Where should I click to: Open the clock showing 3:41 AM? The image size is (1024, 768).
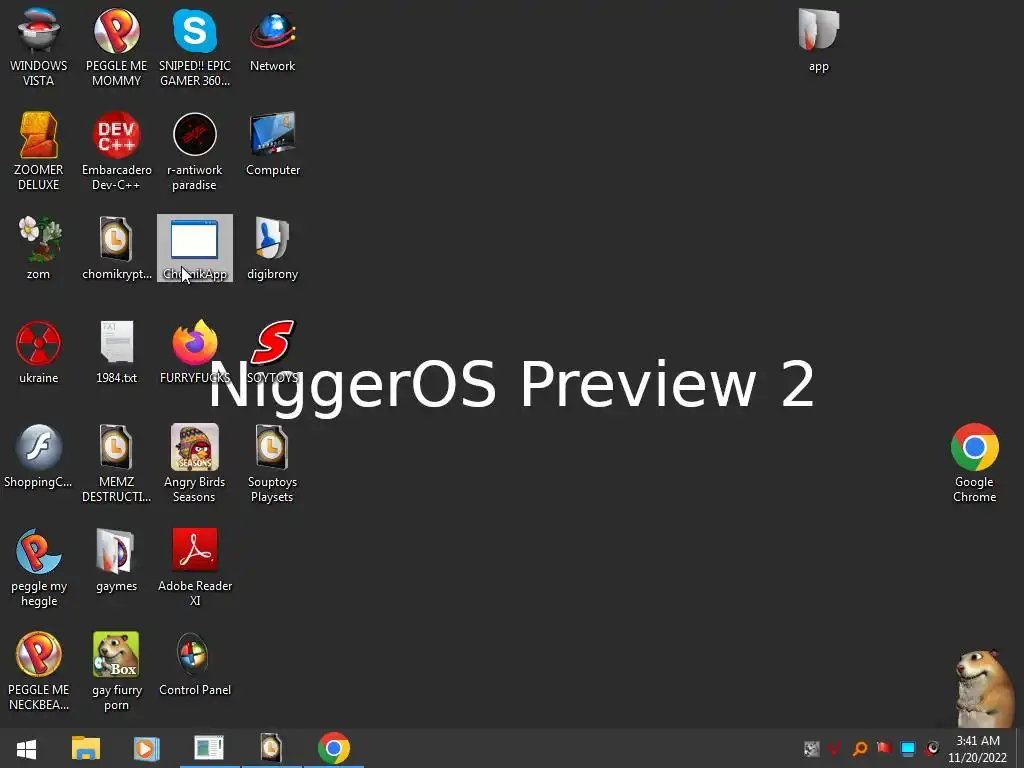click(x=978, y=749)
